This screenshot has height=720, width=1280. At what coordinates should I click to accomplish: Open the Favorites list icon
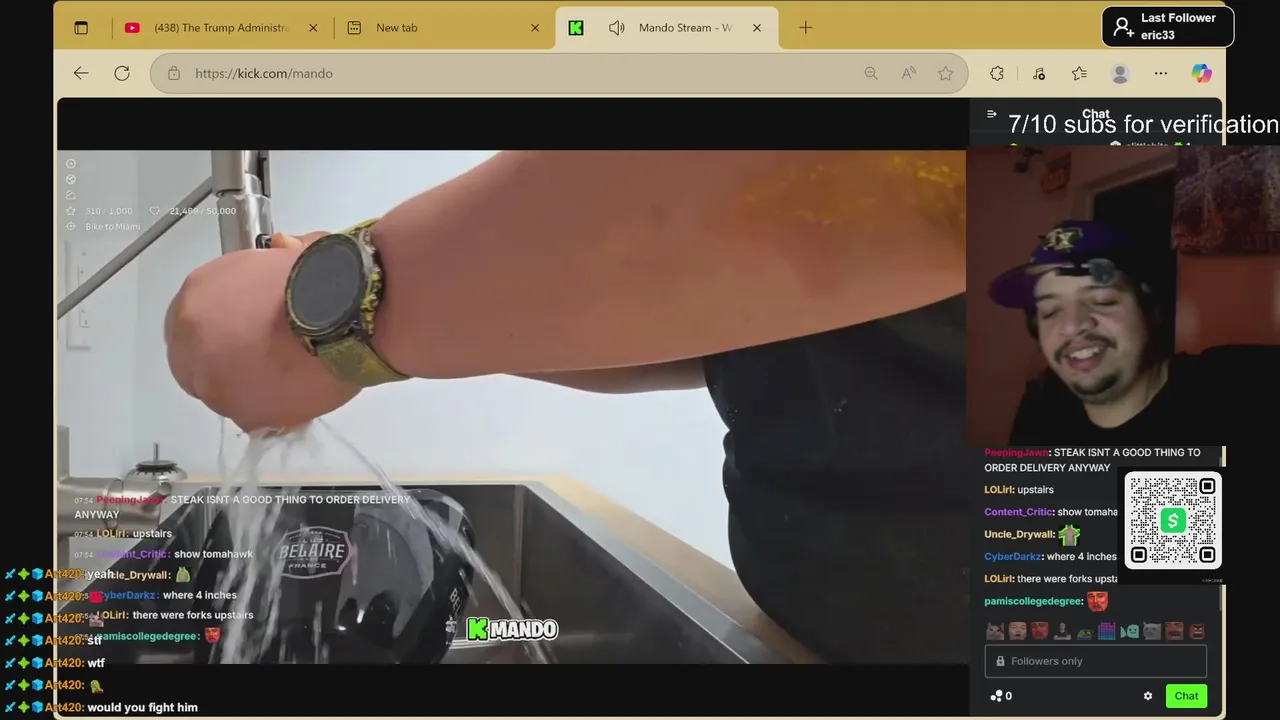[1079, 73]
